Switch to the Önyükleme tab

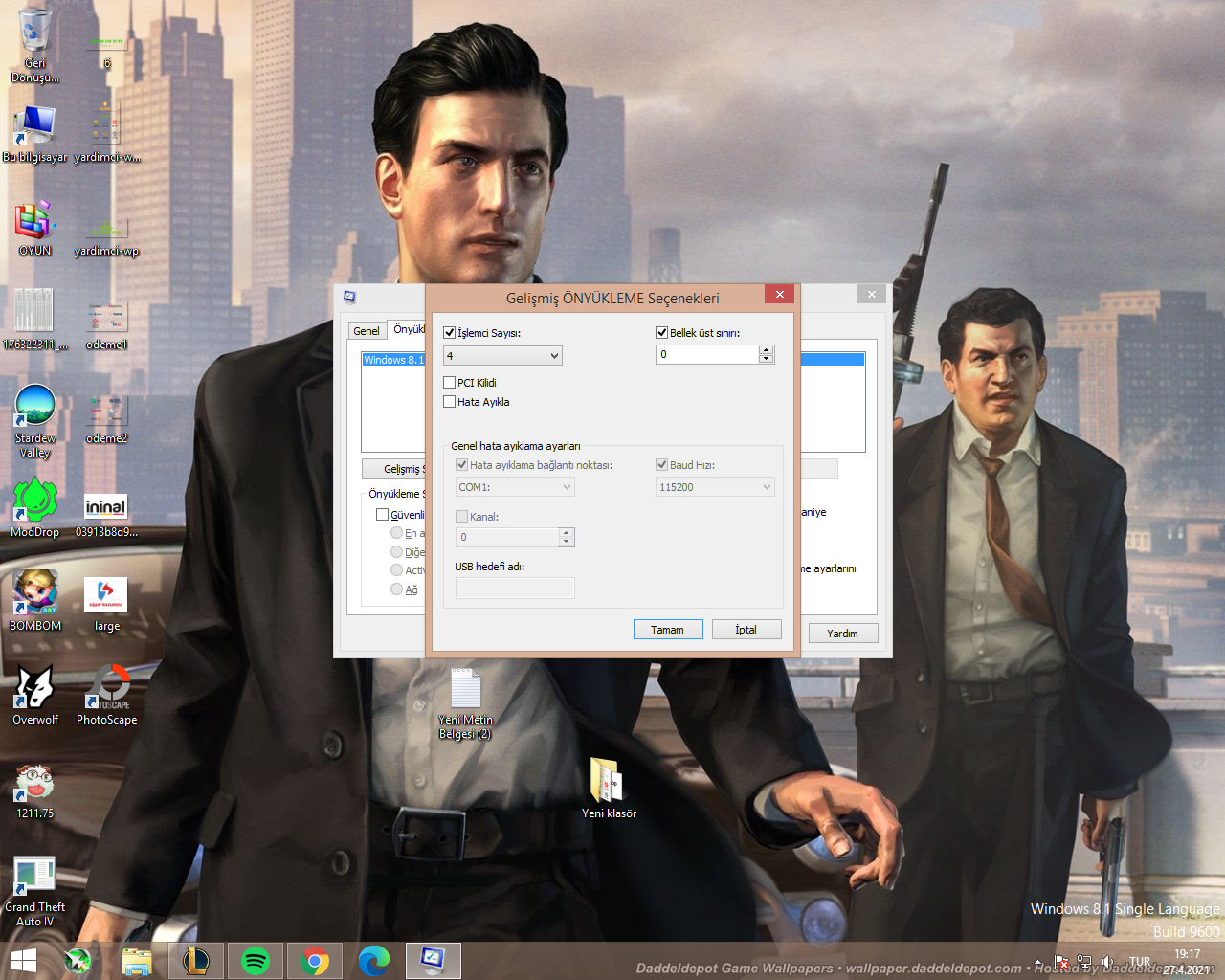(408, 329)
